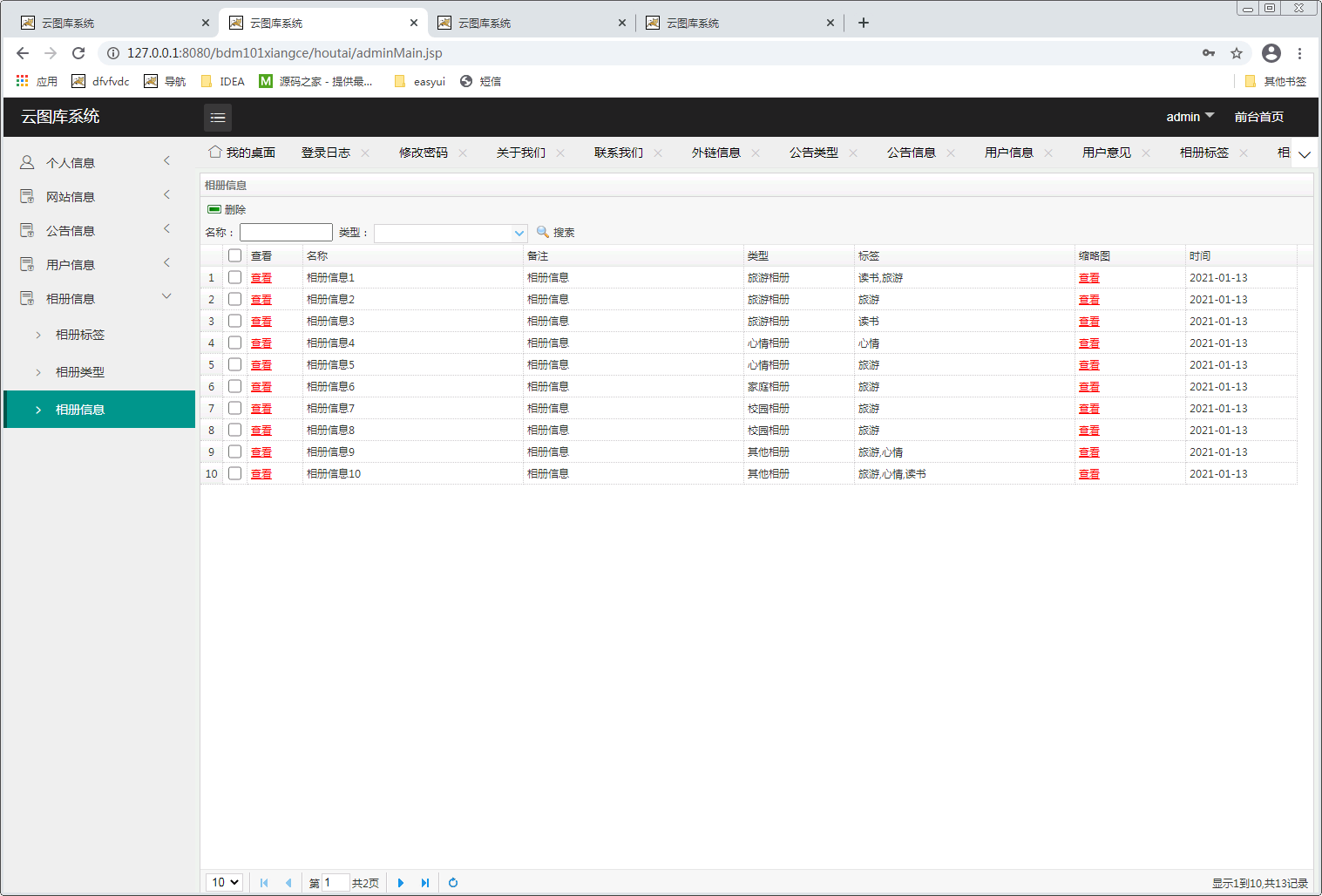Close the 修改密码 tab
Viewport: 1322px width, 896px height.
(x=463, y=153)
